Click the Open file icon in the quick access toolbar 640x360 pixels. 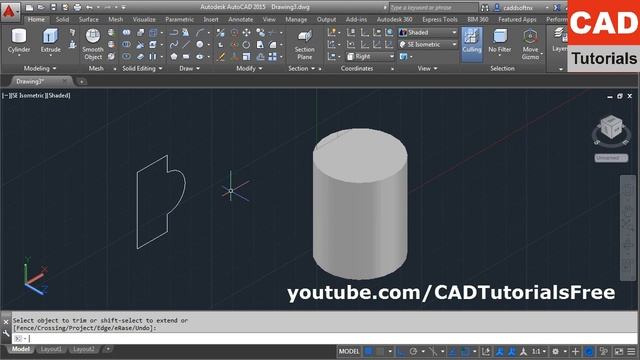click(41, 7)
